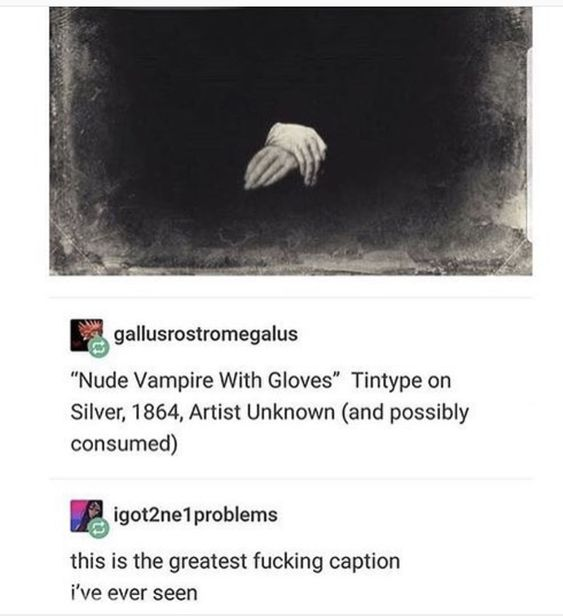Visit the gallusrostromegalus blog username link
This screenshot has width=563, height=616.
pyautogui.click(x=206, y=335)
